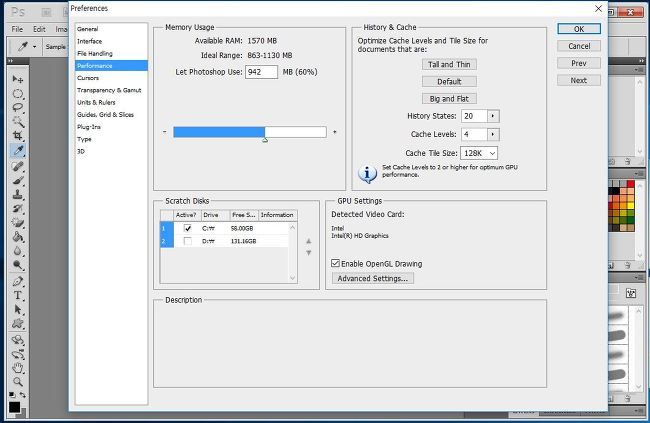Viewport: 650px width, 423px height.
Task: Open the tool preset picker arrow in options bar
Action: point(34,47)
